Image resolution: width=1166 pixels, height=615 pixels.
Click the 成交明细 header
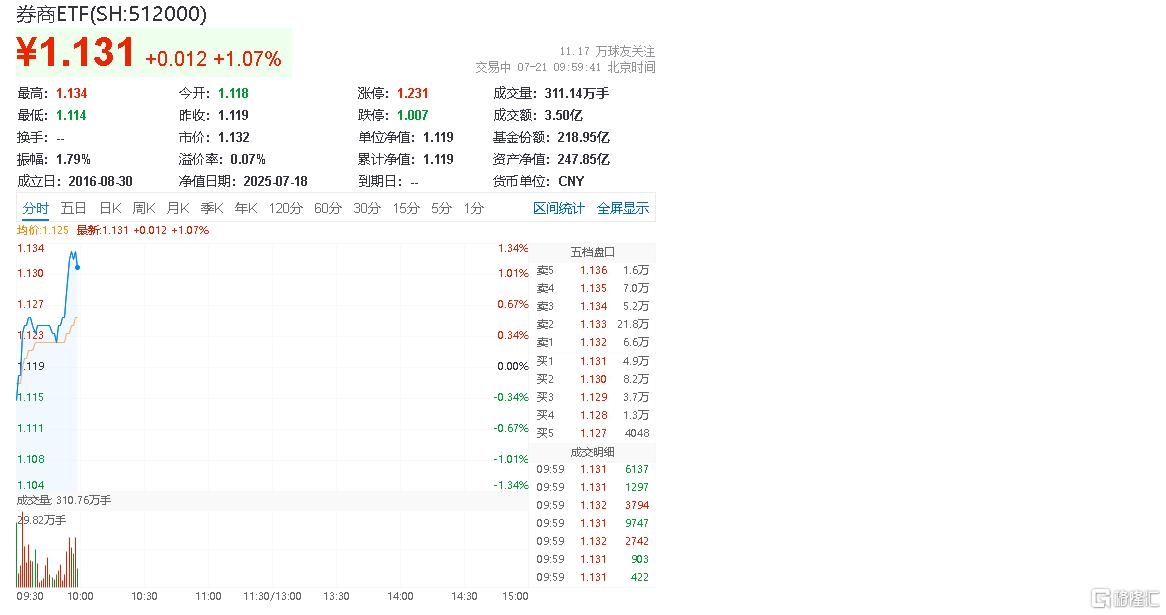pyautogui.click(x=593, y=451)
